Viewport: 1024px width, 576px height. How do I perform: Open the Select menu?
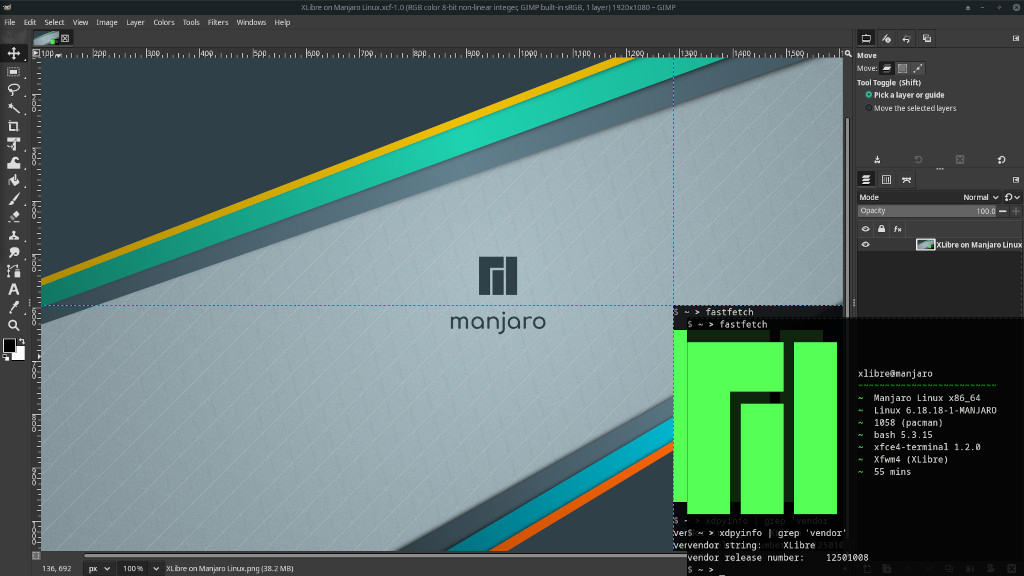tap(54, 22)
